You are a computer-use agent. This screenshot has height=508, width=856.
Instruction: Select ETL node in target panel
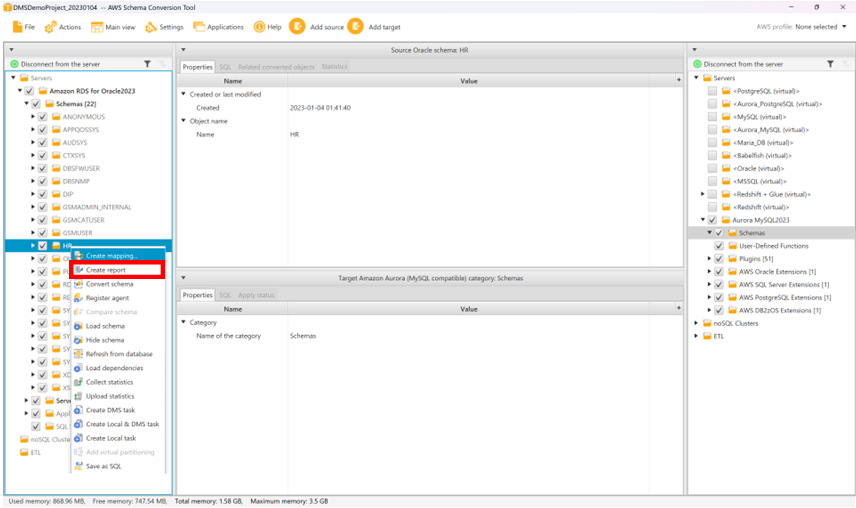click(718, 336)
